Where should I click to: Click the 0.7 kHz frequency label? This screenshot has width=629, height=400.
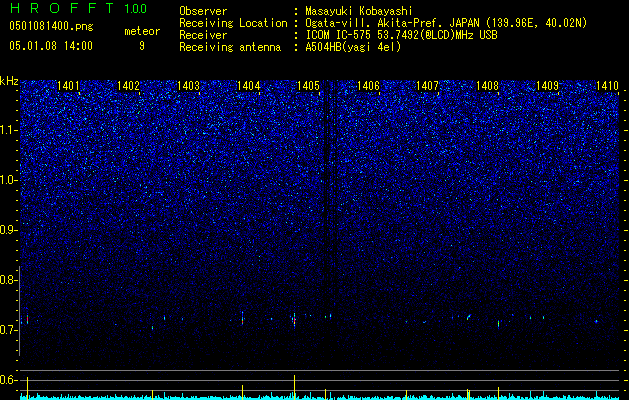click(x=8, y=330)
